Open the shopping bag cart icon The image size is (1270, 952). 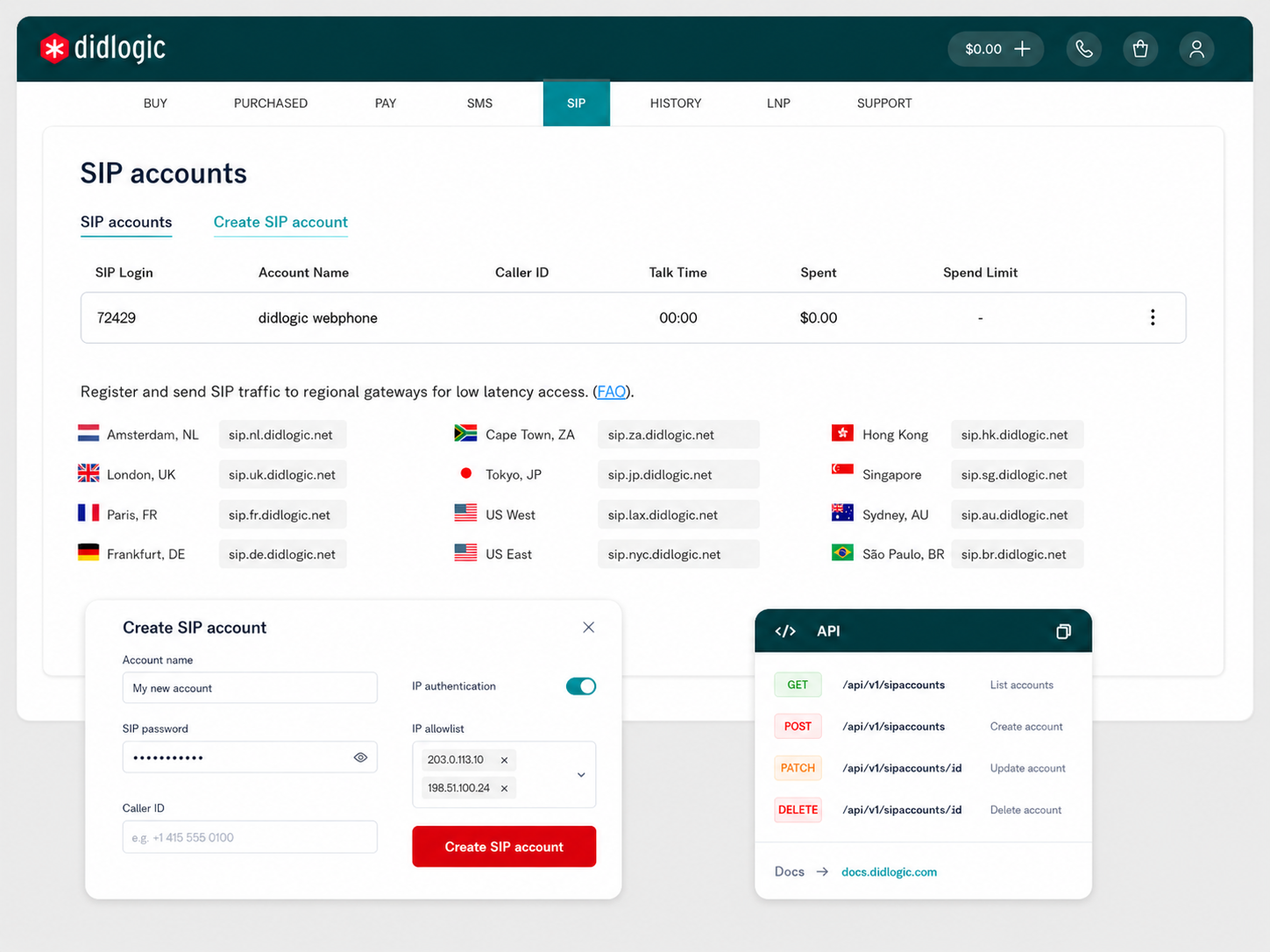1140,49
